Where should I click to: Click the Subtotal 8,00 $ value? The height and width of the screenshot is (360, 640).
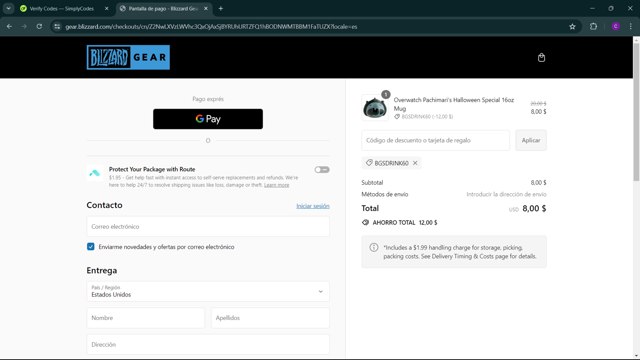tap(538, 182)
